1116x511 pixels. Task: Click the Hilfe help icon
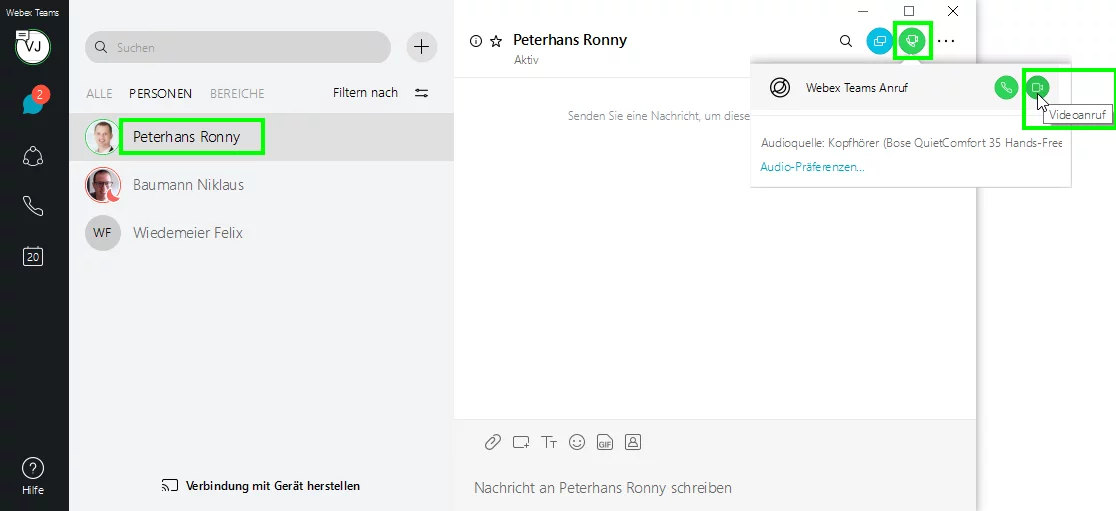click(x=33, y=469)
